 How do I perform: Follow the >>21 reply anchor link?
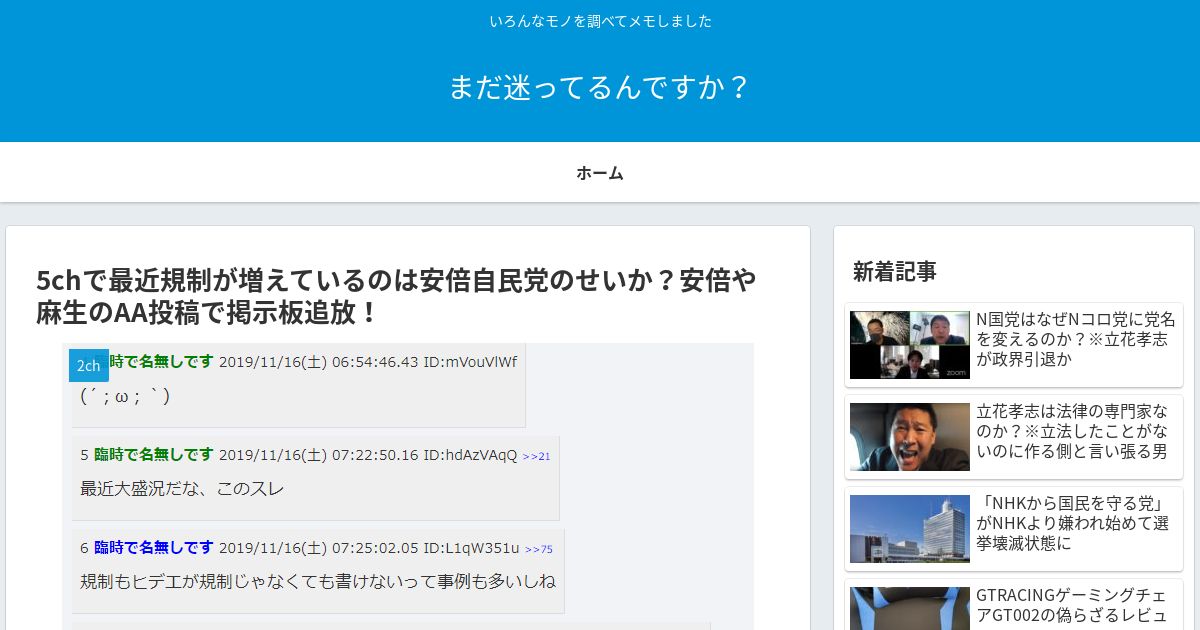click(x=536, y=456)
